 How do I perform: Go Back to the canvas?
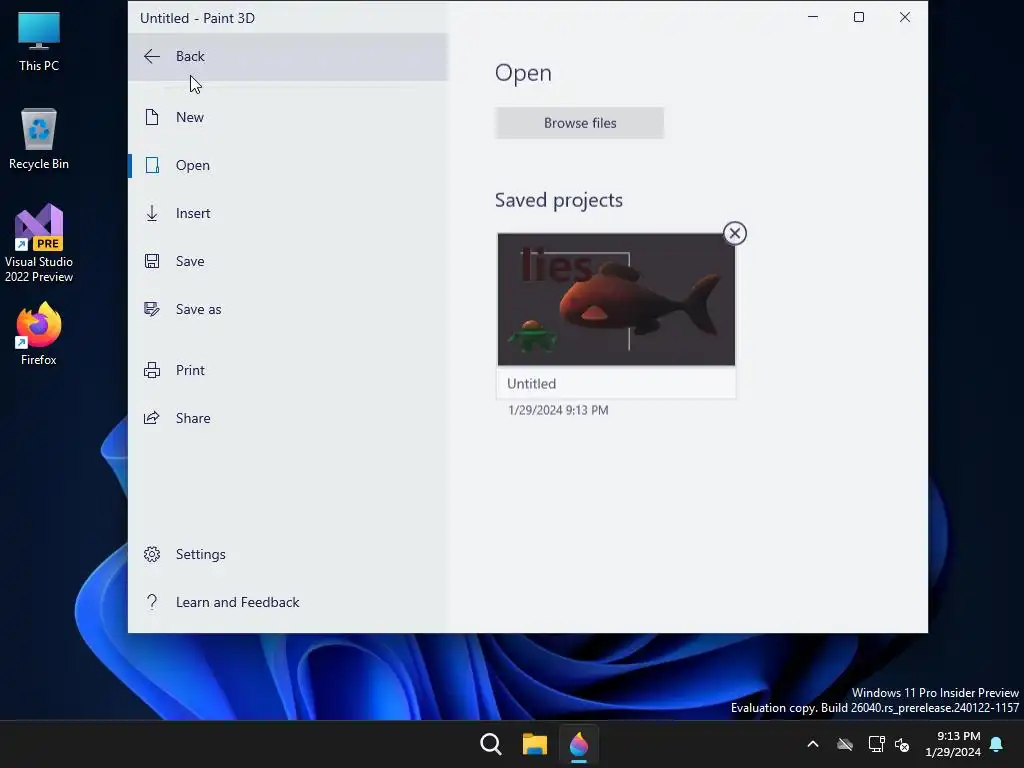point(288,56)
